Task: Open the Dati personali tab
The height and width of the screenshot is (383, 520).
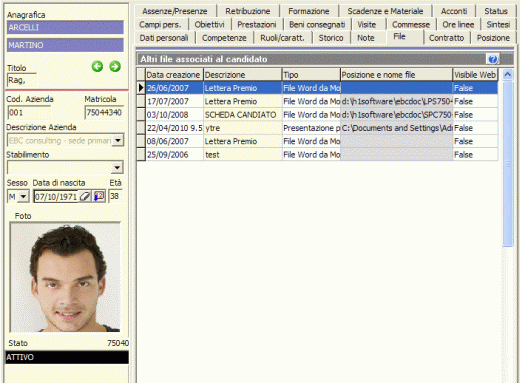Action: 164,38
